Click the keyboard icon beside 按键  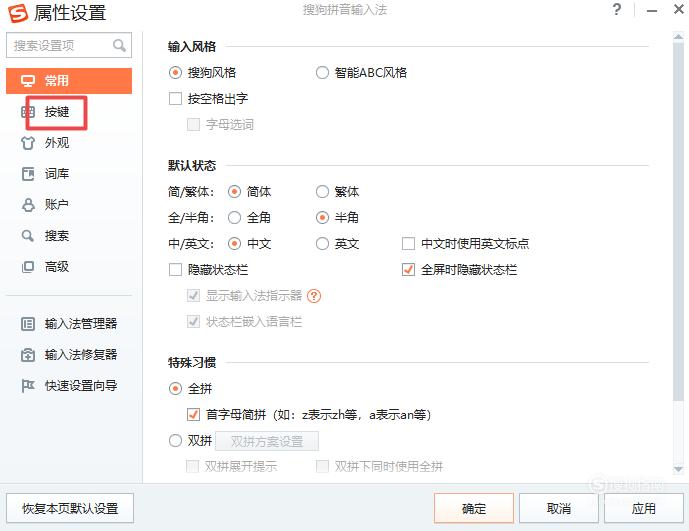point(28,112)
